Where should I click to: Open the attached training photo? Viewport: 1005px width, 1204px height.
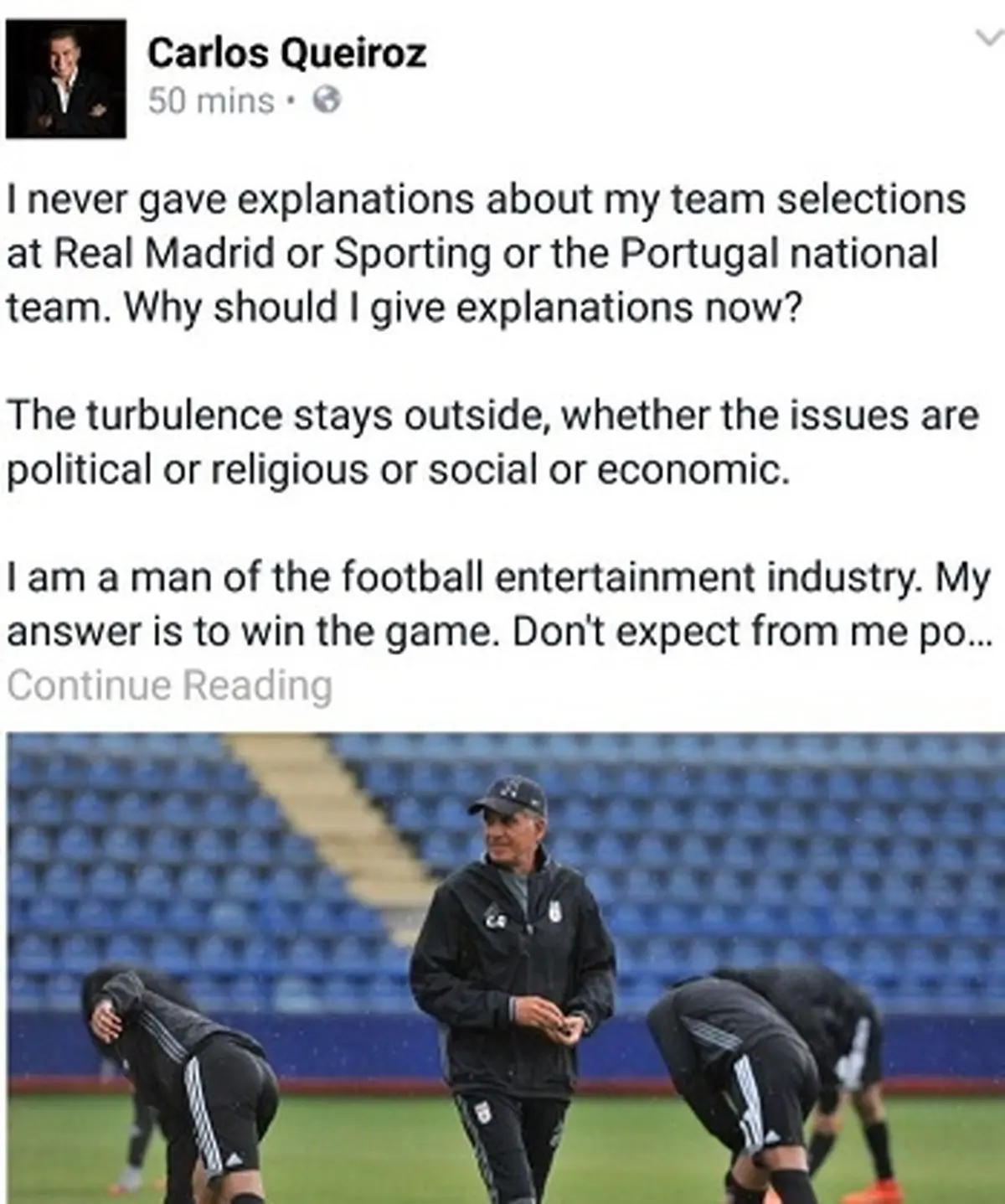click(502, 969)
